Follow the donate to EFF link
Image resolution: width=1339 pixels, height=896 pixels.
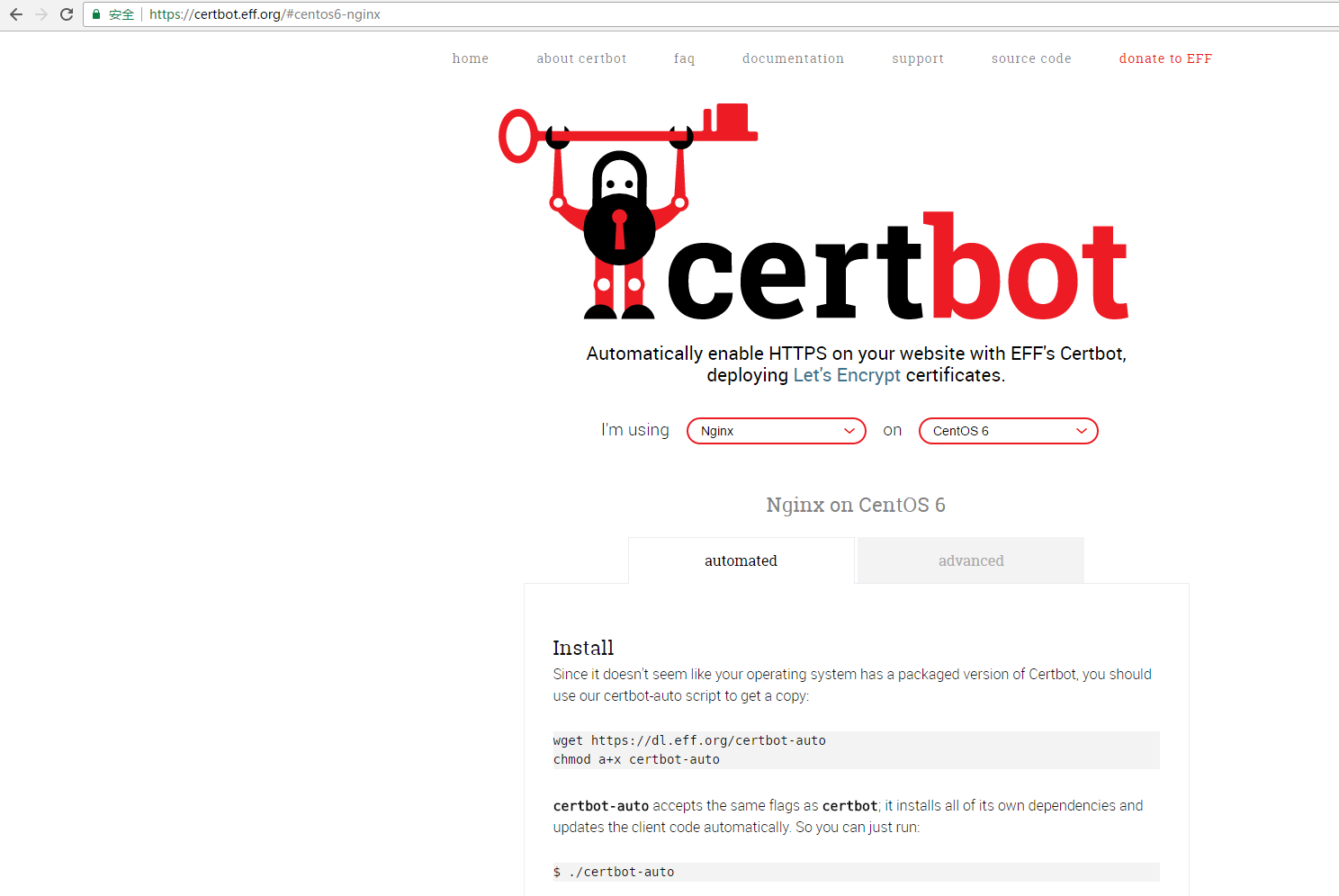click(x=1165, y=58)
